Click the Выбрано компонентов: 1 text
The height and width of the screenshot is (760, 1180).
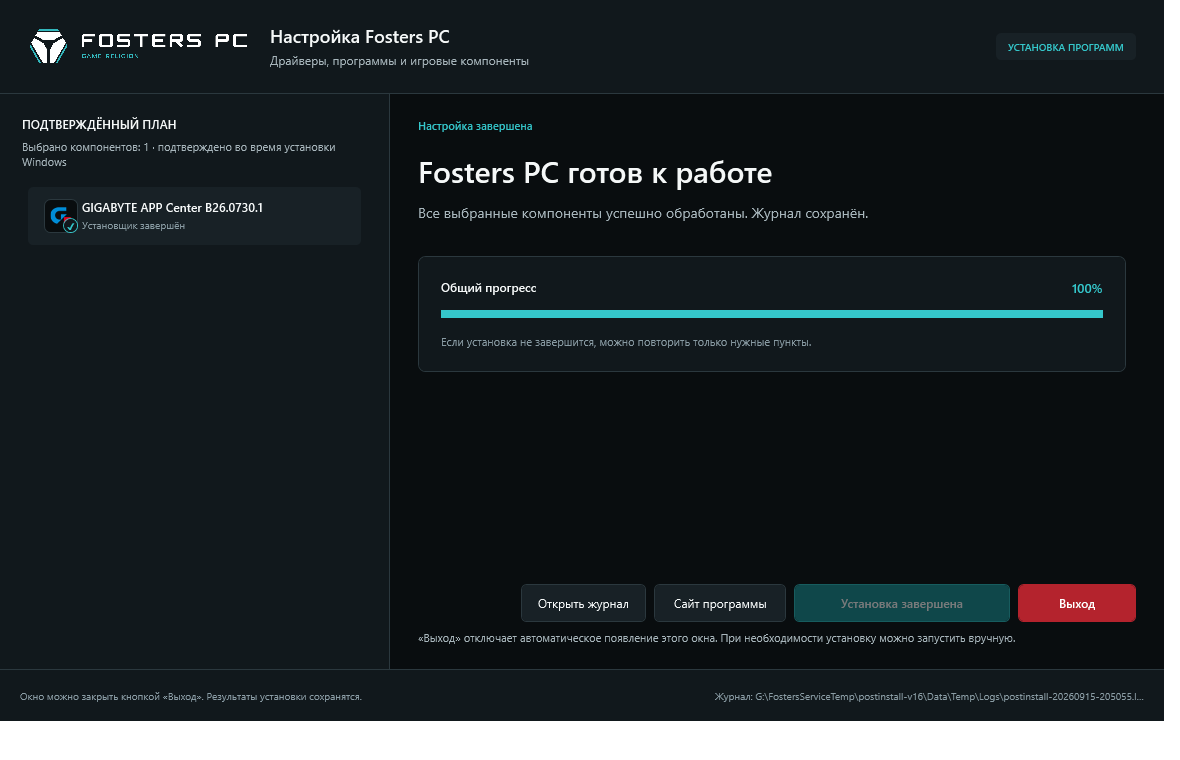(85, 147)
